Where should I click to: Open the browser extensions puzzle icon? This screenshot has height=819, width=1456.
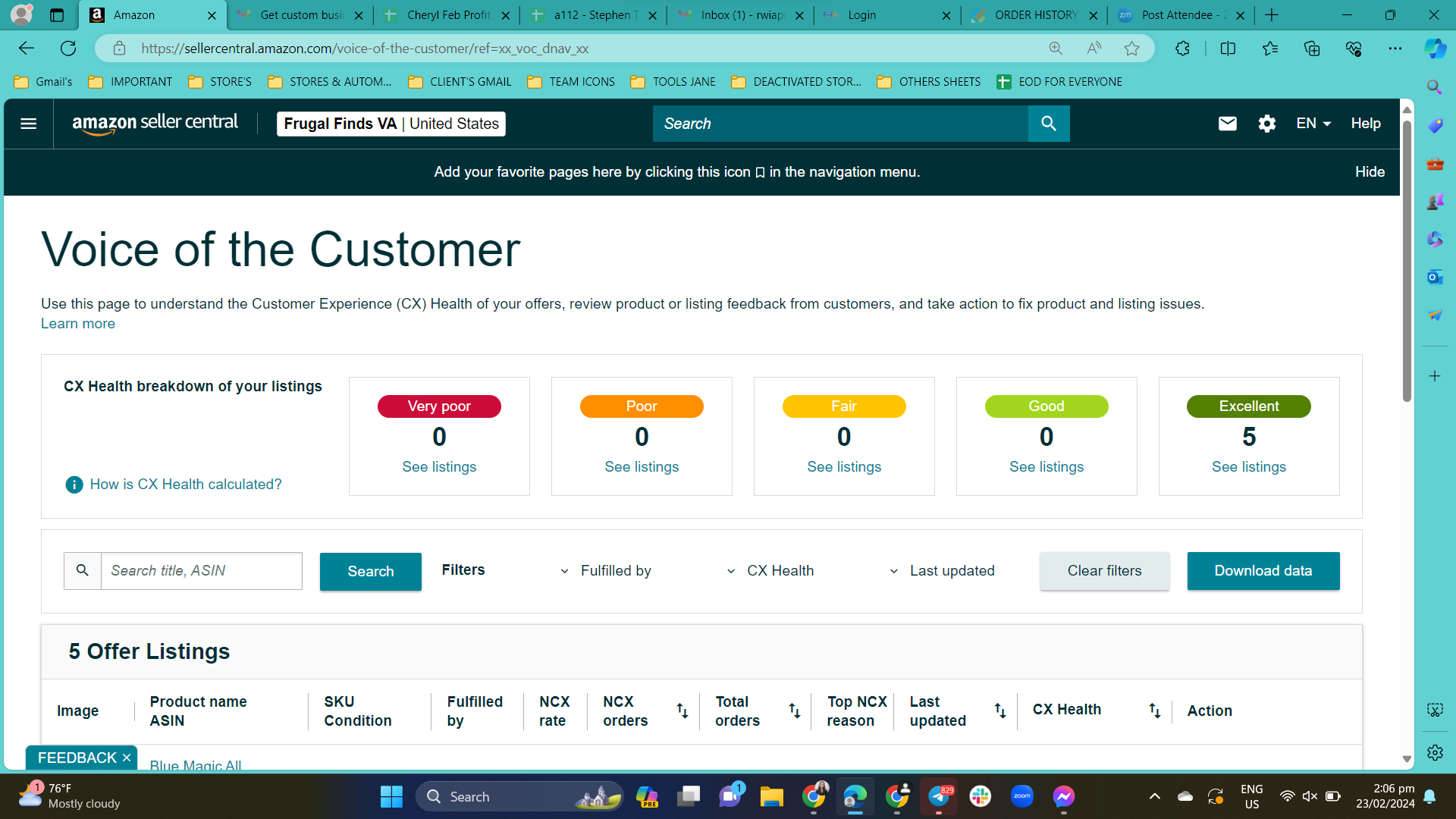1182,49
